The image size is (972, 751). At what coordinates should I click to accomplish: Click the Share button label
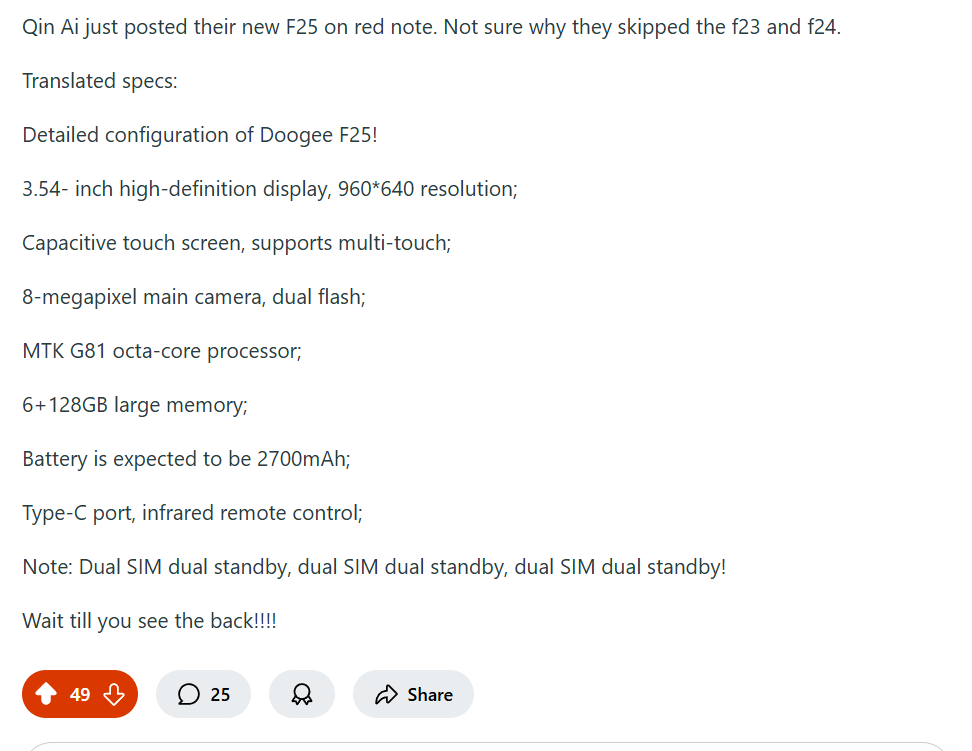click(x=430, y=695)
